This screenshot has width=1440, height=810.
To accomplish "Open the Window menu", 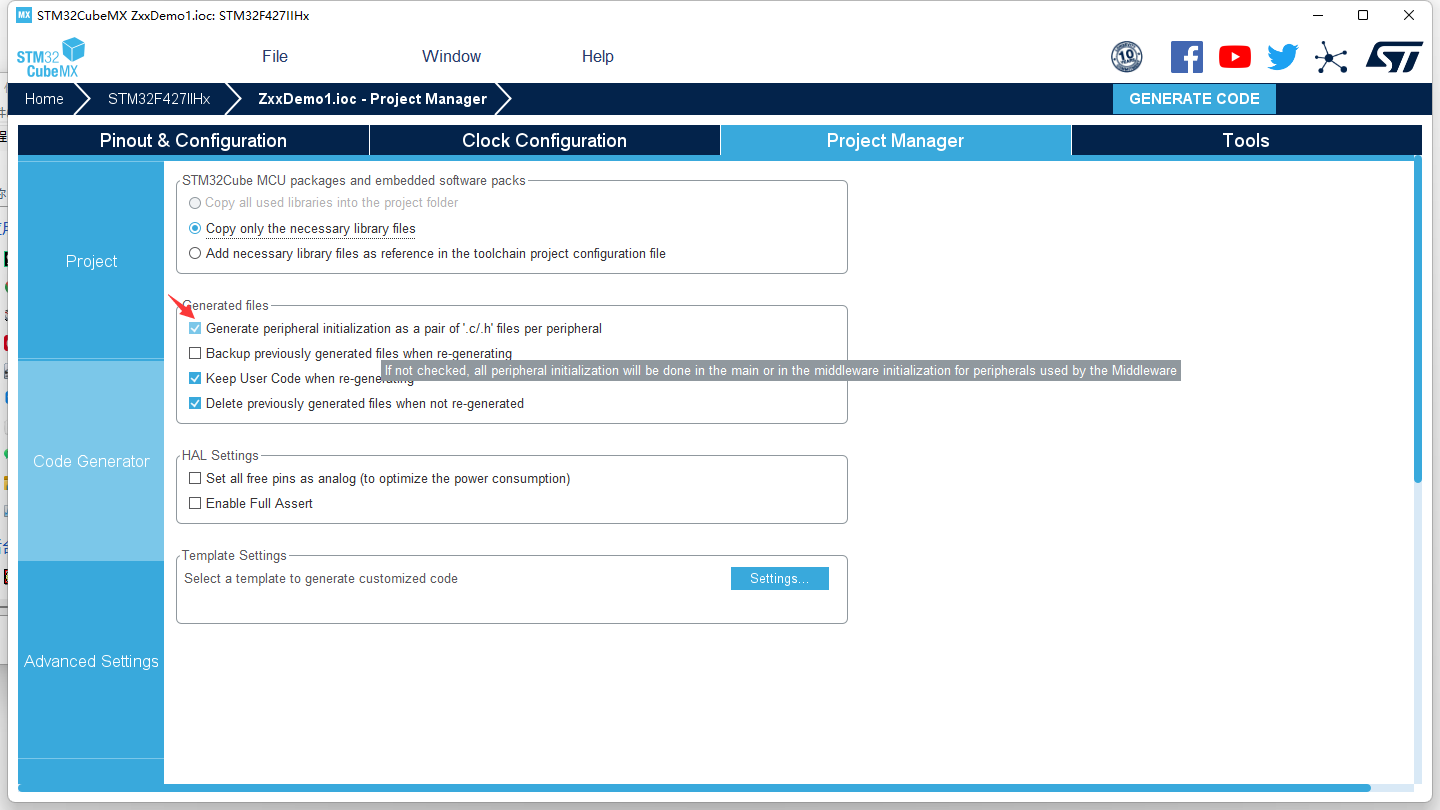I will [451, 56].
